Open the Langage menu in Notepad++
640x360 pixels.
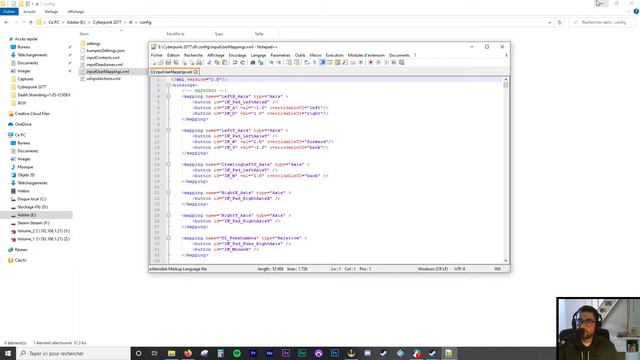(x=258, y=55)
